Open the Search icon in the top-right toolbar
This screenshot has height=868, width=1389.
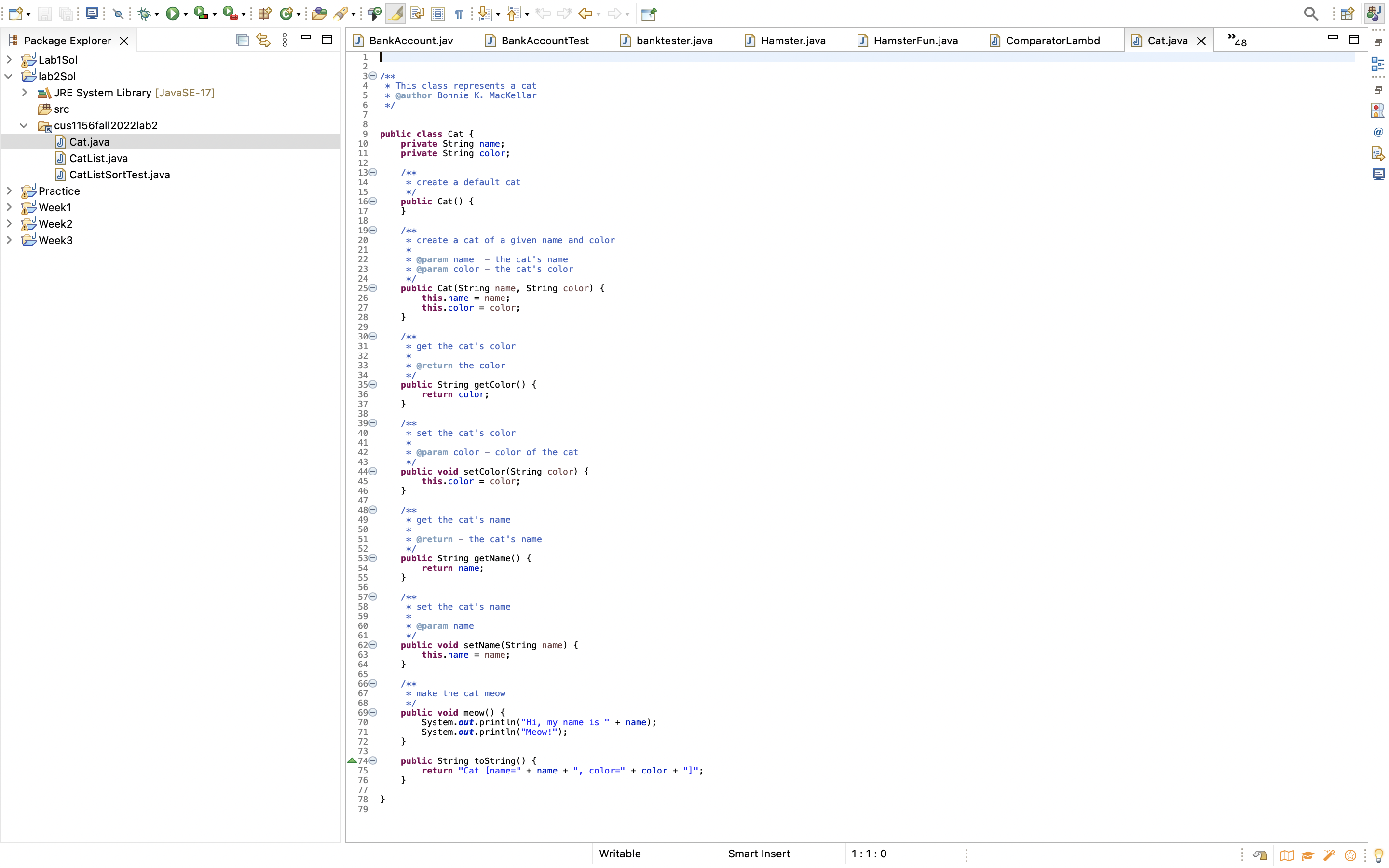(1310, 13)
